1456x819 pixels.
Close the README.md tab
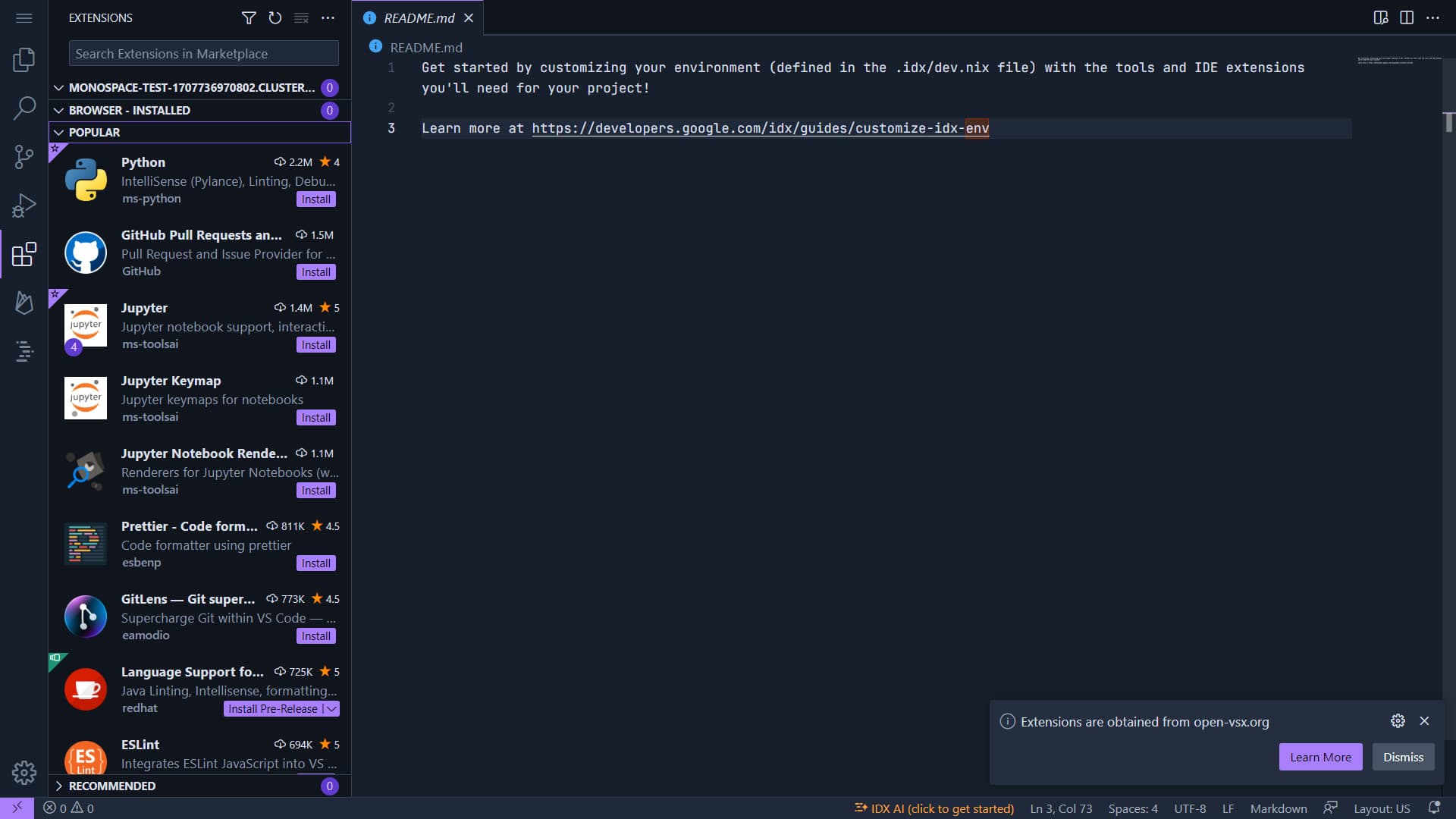(469, 17)
